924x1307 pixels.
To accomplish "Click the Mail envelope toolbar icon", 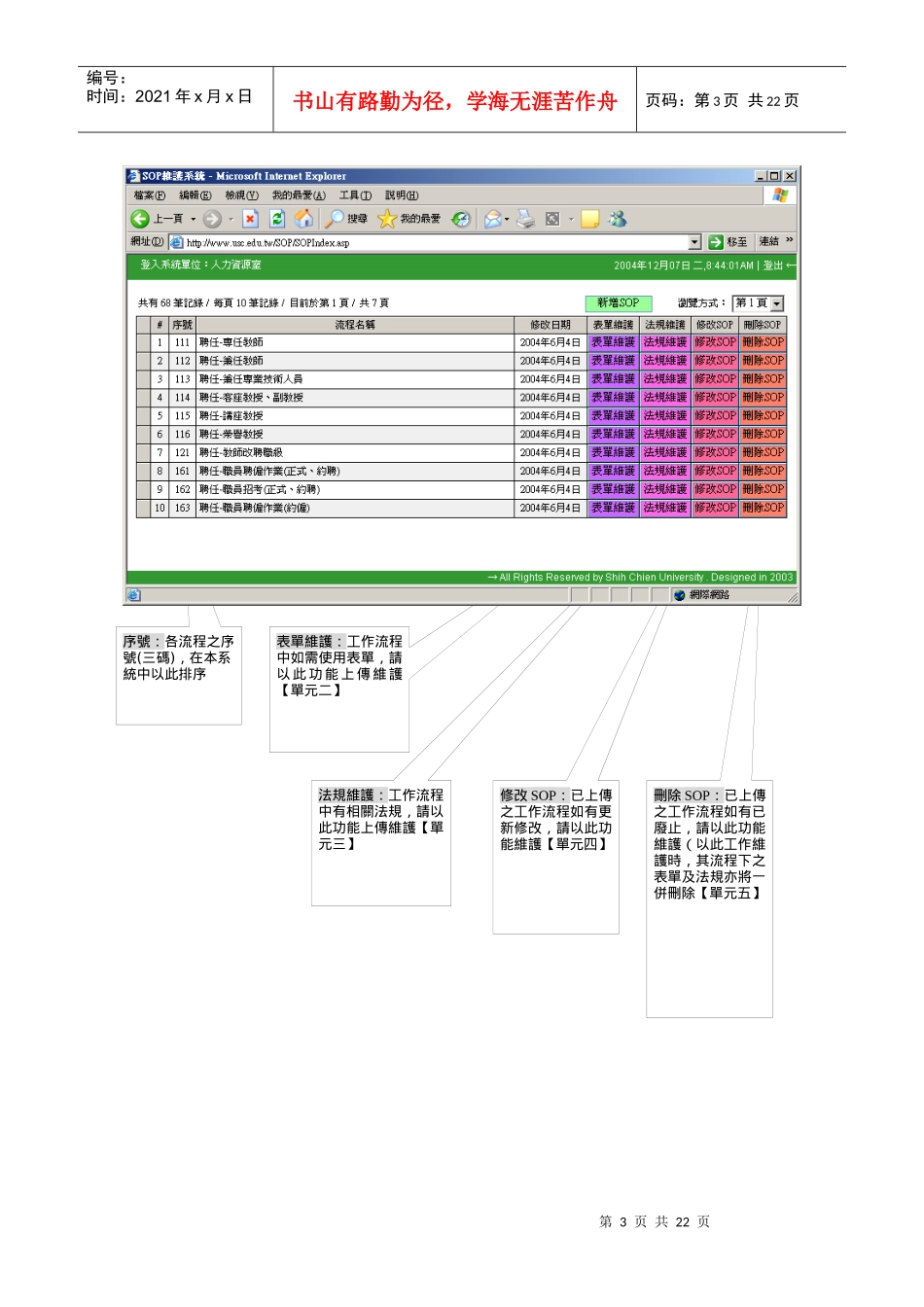I will click(x=492, y=219).
